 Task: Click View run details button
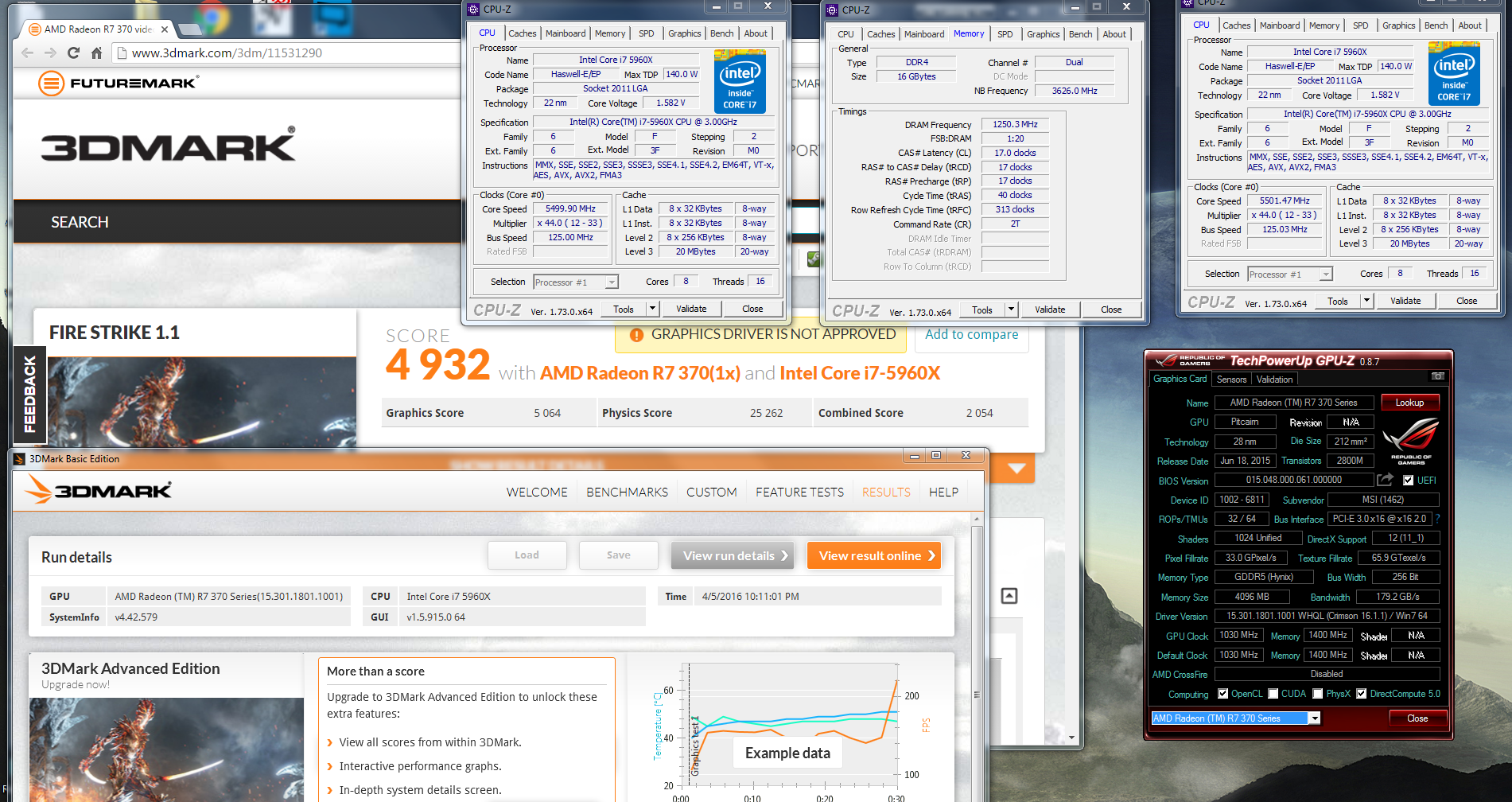[733, 555]
